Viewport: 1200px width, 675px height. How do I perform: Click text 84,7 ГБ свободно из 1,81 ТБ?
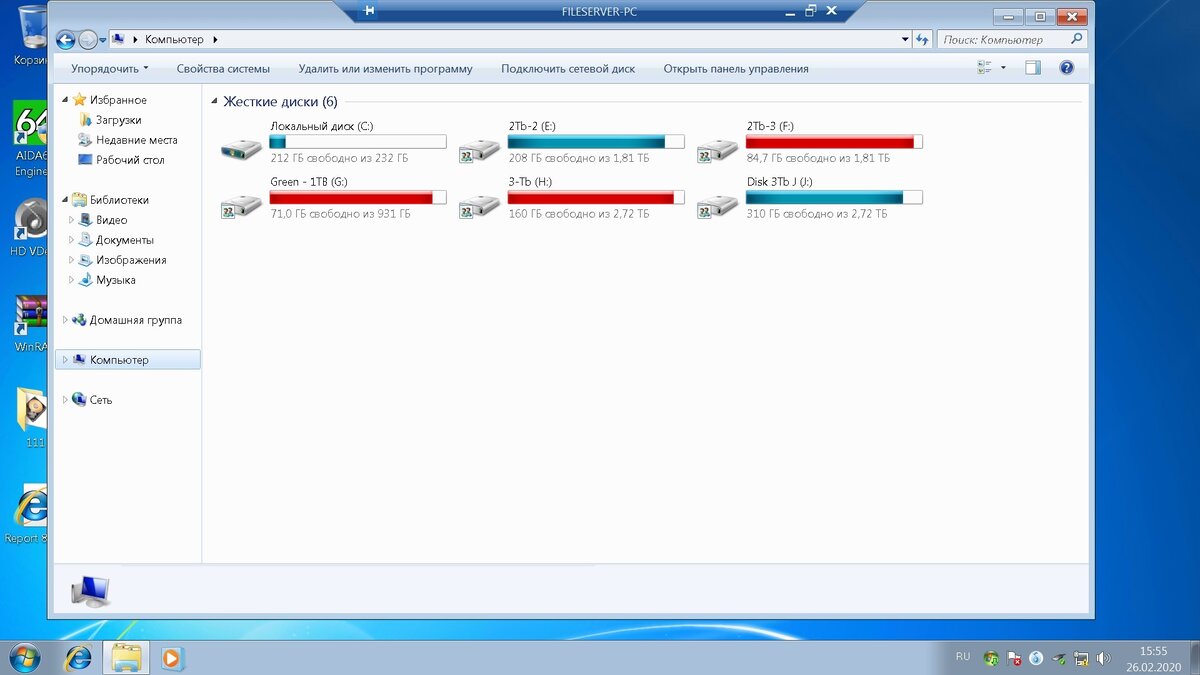coord(817,158)
